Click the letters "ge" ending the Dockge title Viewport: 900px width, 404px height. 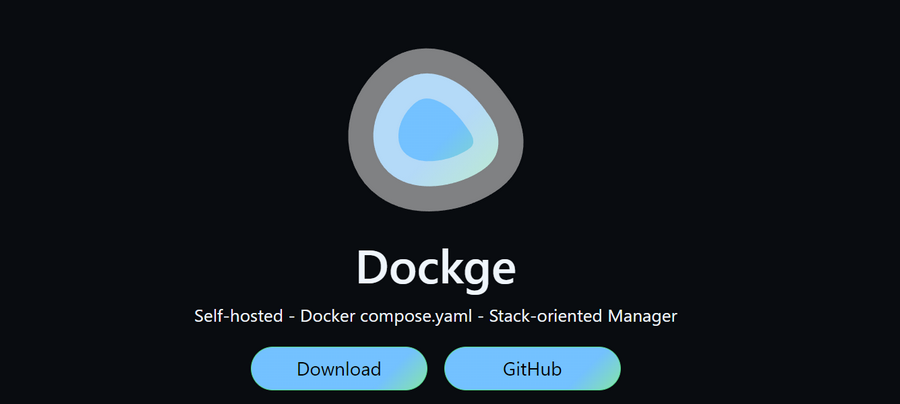pos(493,270)
